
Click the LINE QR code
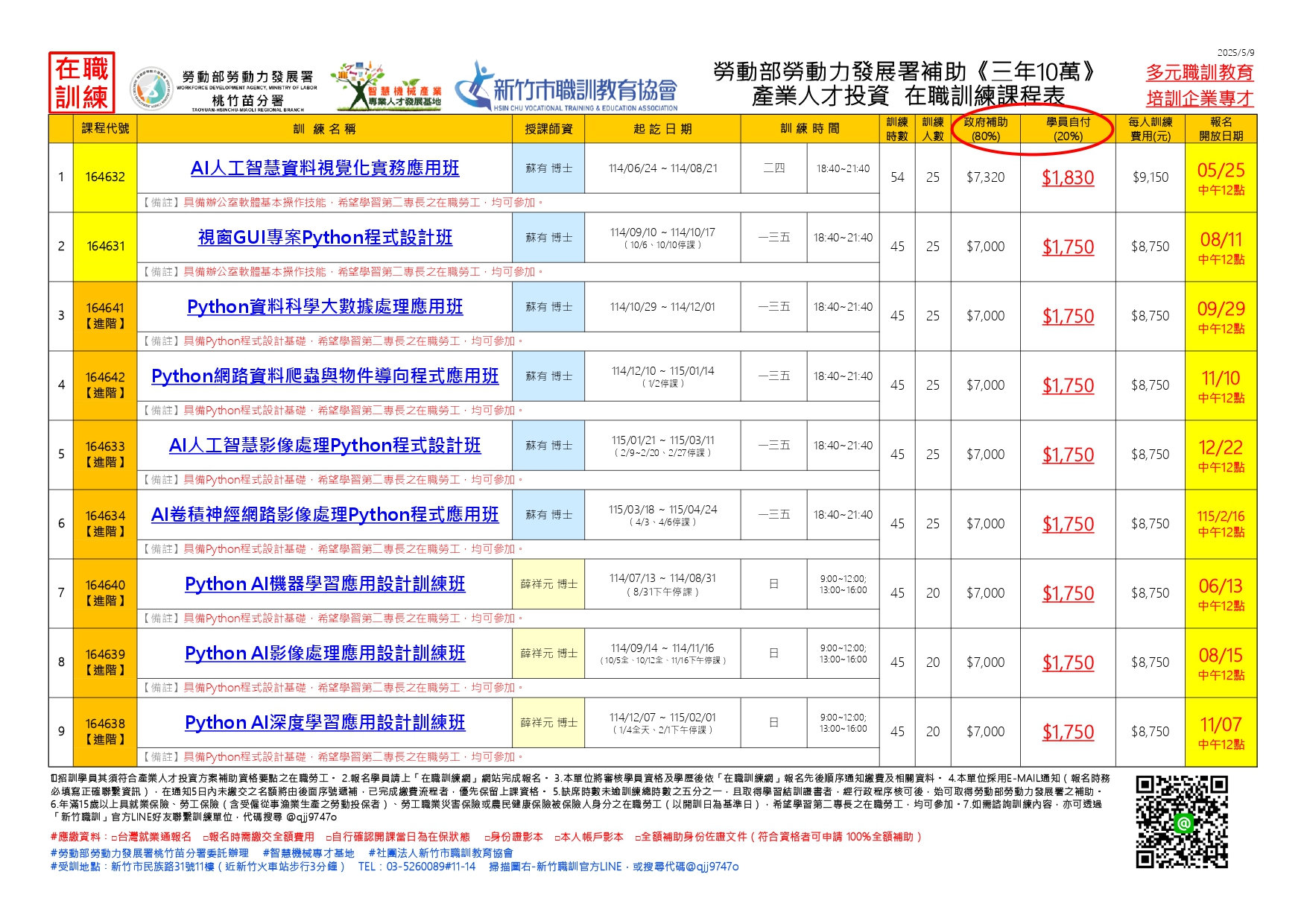(x=1182, y=822)
